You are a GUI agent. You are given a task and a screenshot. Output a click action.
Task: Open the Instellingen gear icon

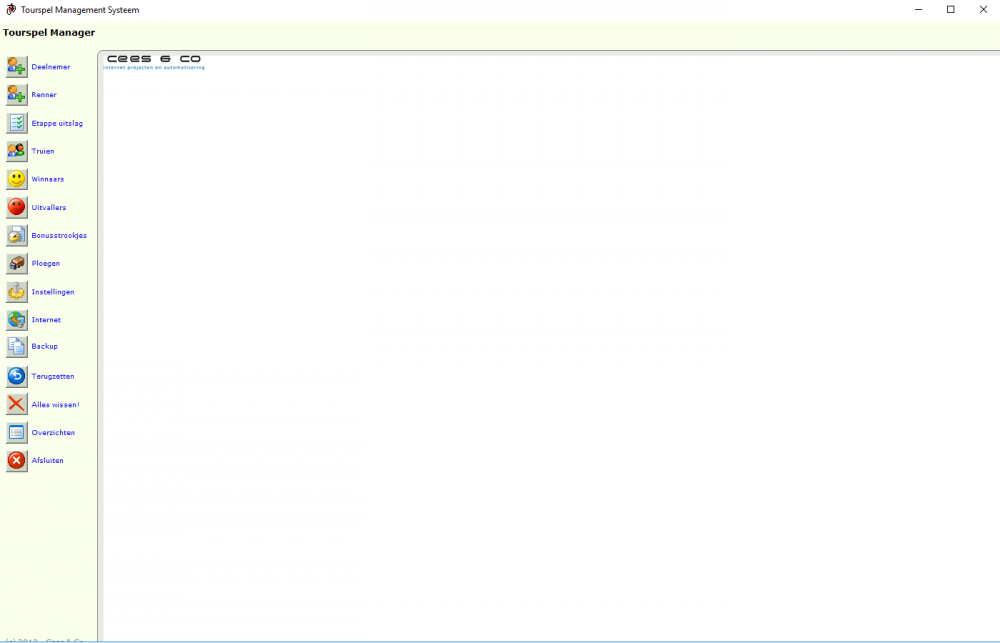[17, 292]
